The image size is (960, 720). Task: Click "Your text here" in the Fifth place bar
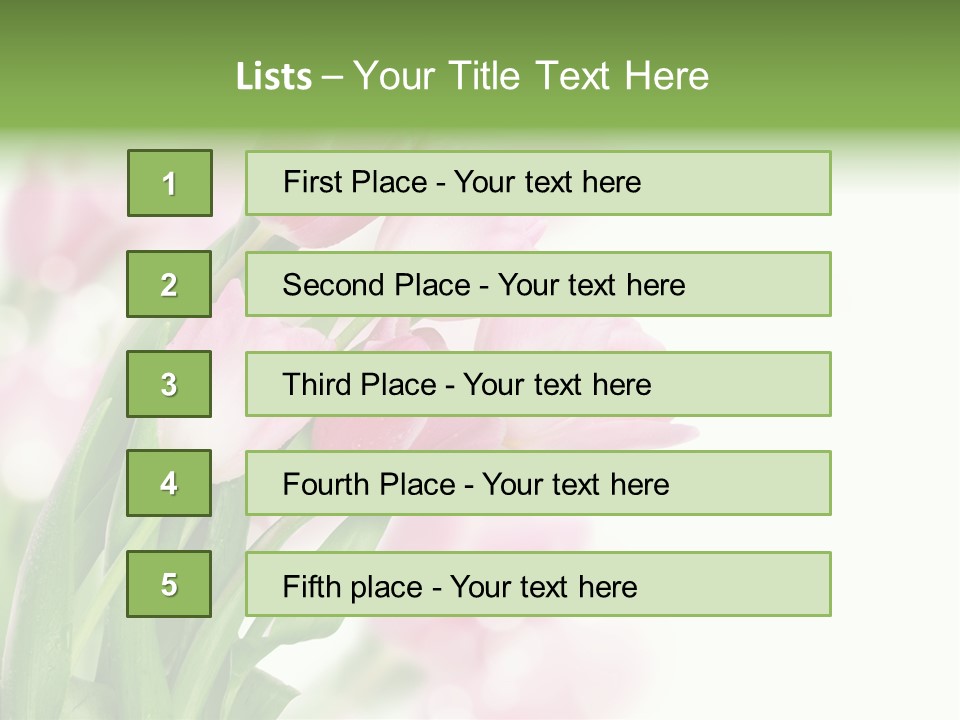[x=543, y=586]
